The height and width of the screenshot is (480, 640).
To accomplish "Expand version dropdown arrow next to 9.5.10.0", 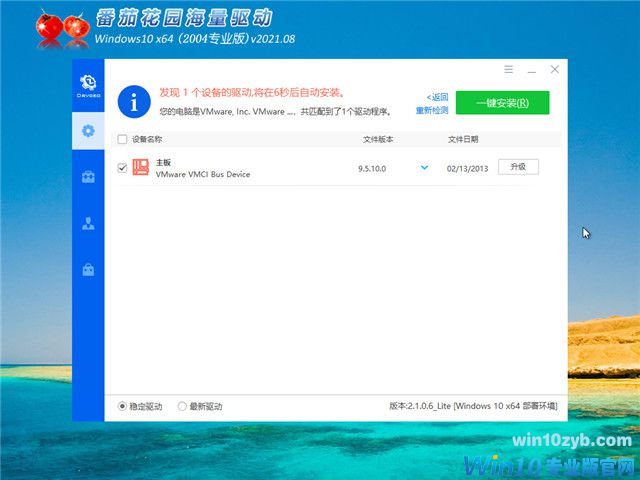I will click(x=424, y=167).
